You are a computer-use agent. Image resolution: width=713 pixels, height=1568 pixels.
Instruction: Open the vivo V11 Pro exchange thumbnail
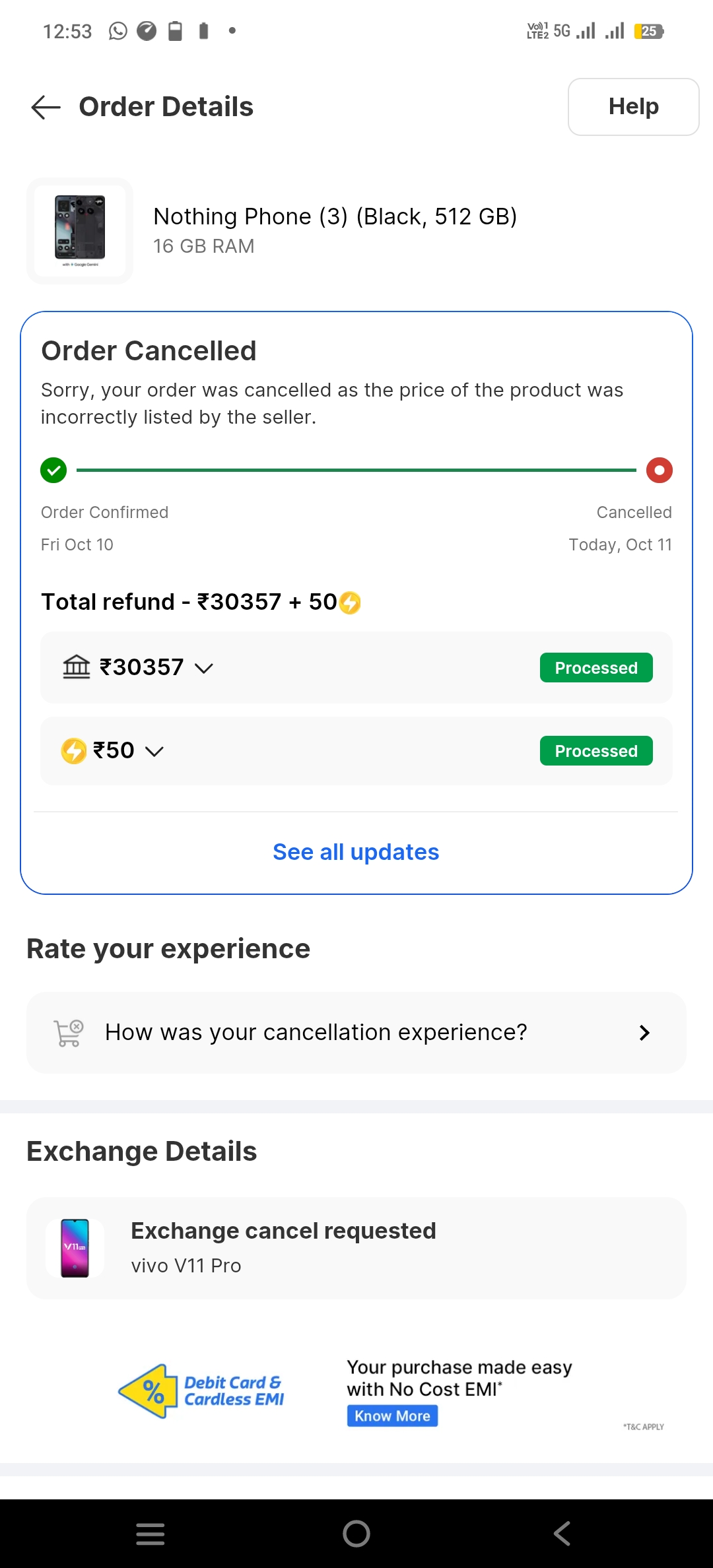(x=75, y=1248)
